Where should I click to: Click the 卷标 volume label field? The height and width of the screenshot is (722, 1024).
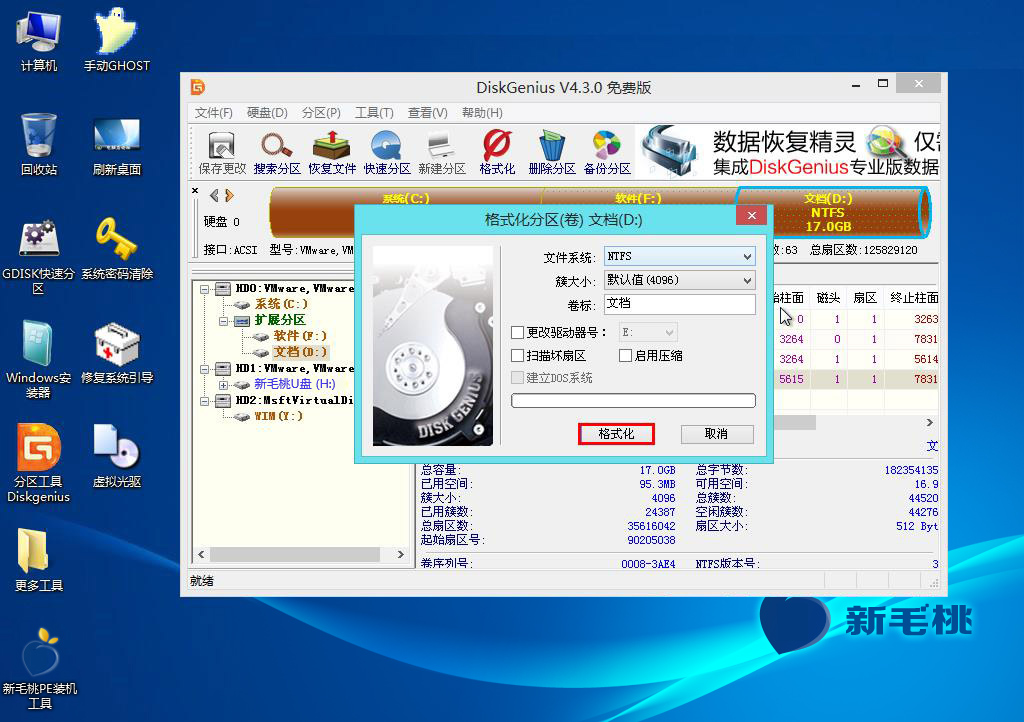tap(679, 304)
